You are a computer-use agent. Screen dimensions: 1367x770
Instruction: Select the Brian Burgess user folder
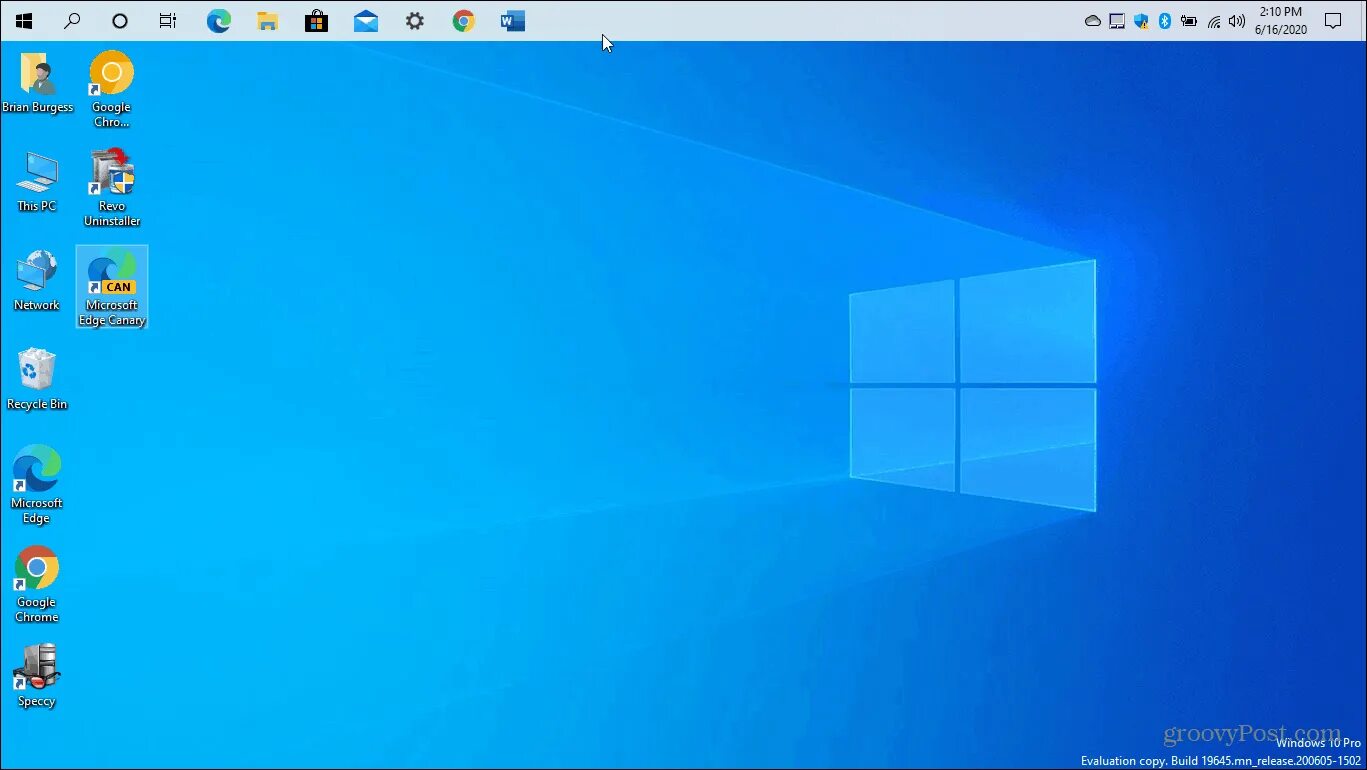tap(37, 83)
